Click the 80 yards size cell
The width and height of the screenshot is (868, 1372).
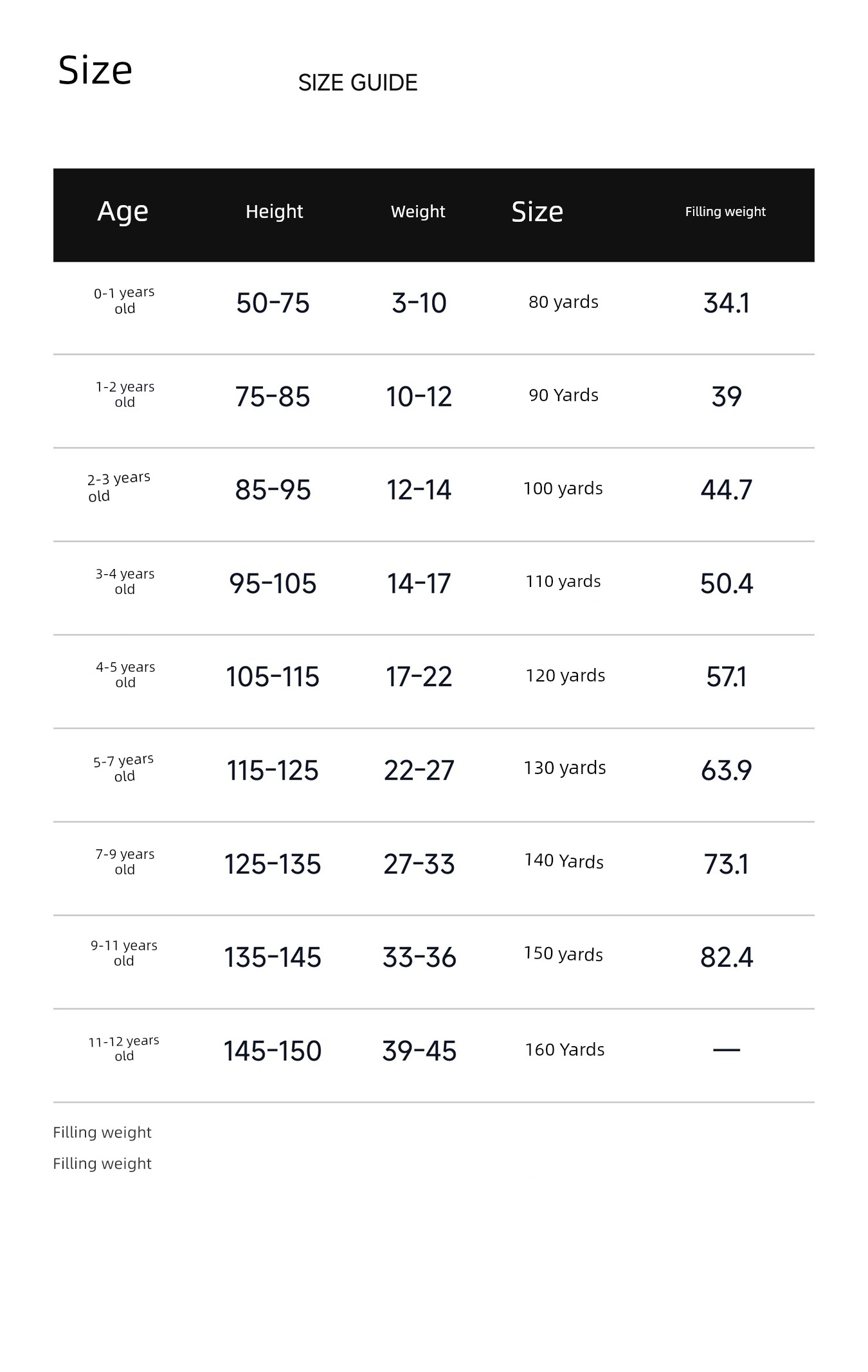coord(563,302)
